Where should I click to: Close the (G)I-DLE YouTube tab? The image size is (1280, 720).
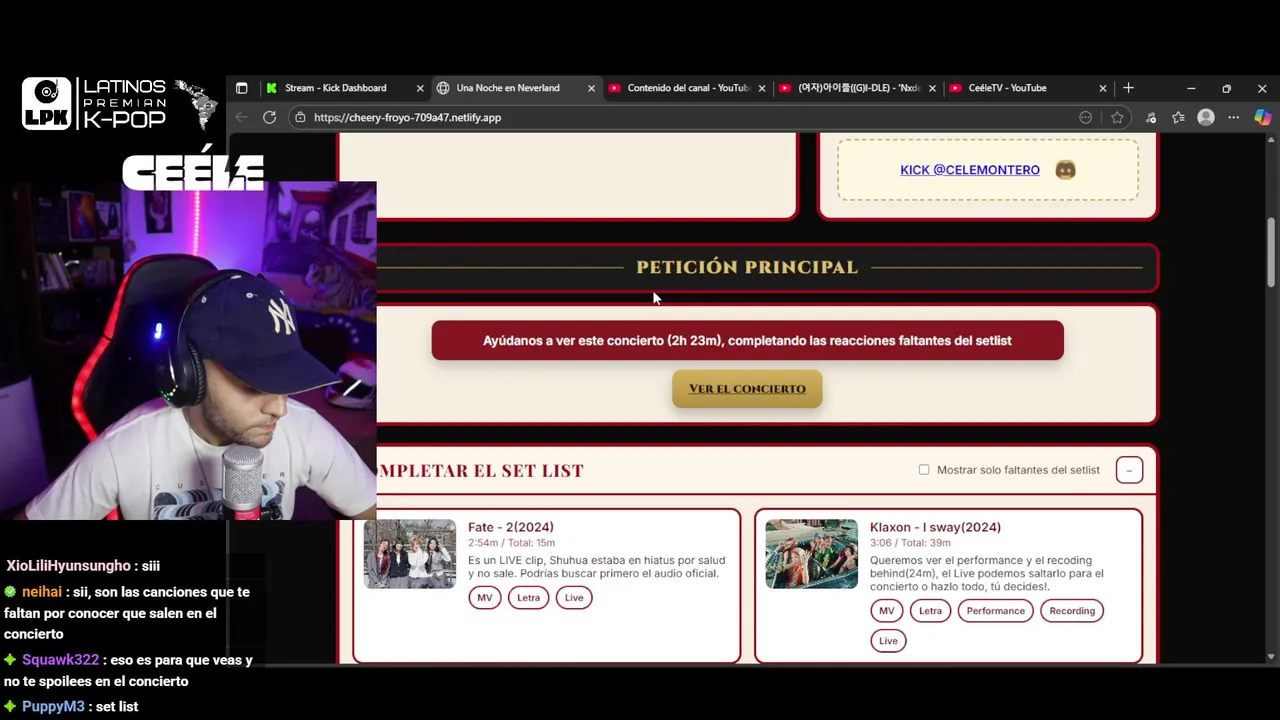(932, 88)
